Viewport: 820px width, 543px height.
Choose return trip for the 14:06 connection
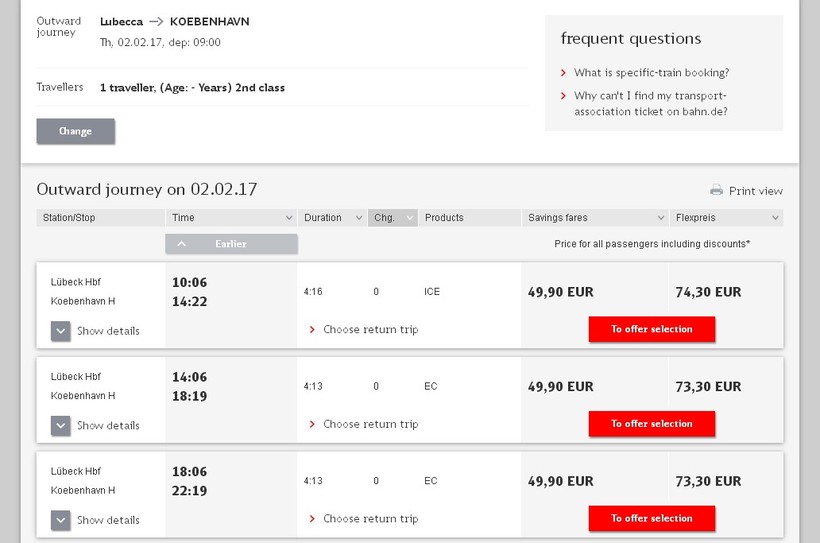[x=370, y=424]
